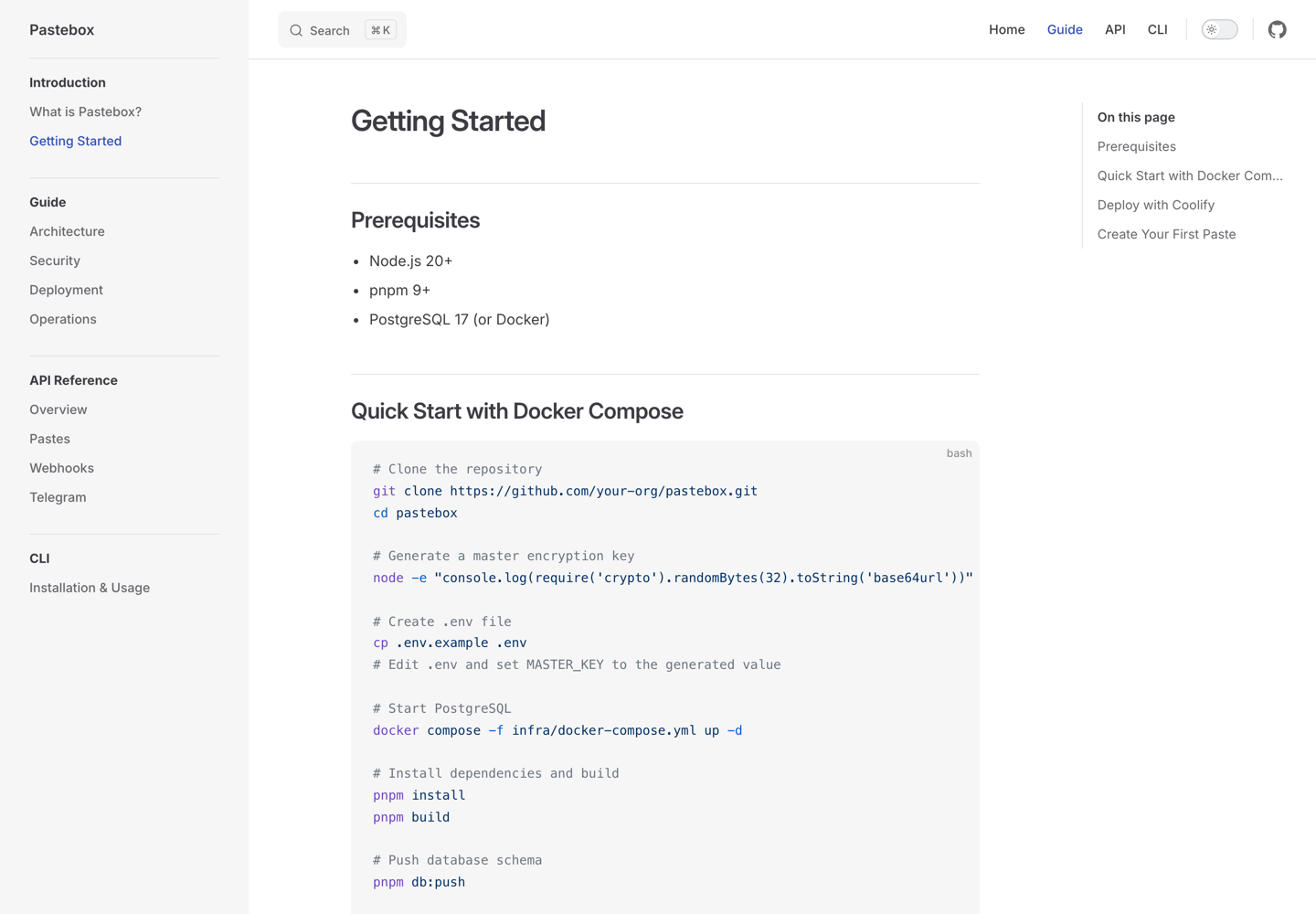Click '# Generate a master encryption key' comment

[x=504, y=556]
